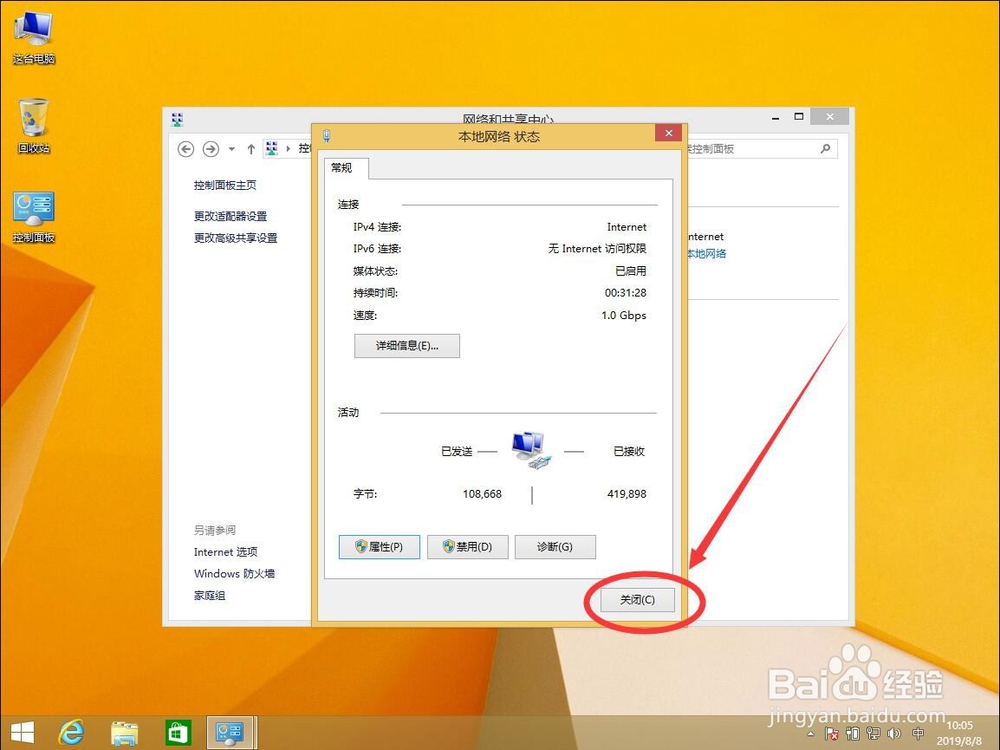The height and width of the screenshot is (750, 1000).
Task: Click the 网络和共享中心 window title icon
Action: click(x=177, y=119)
